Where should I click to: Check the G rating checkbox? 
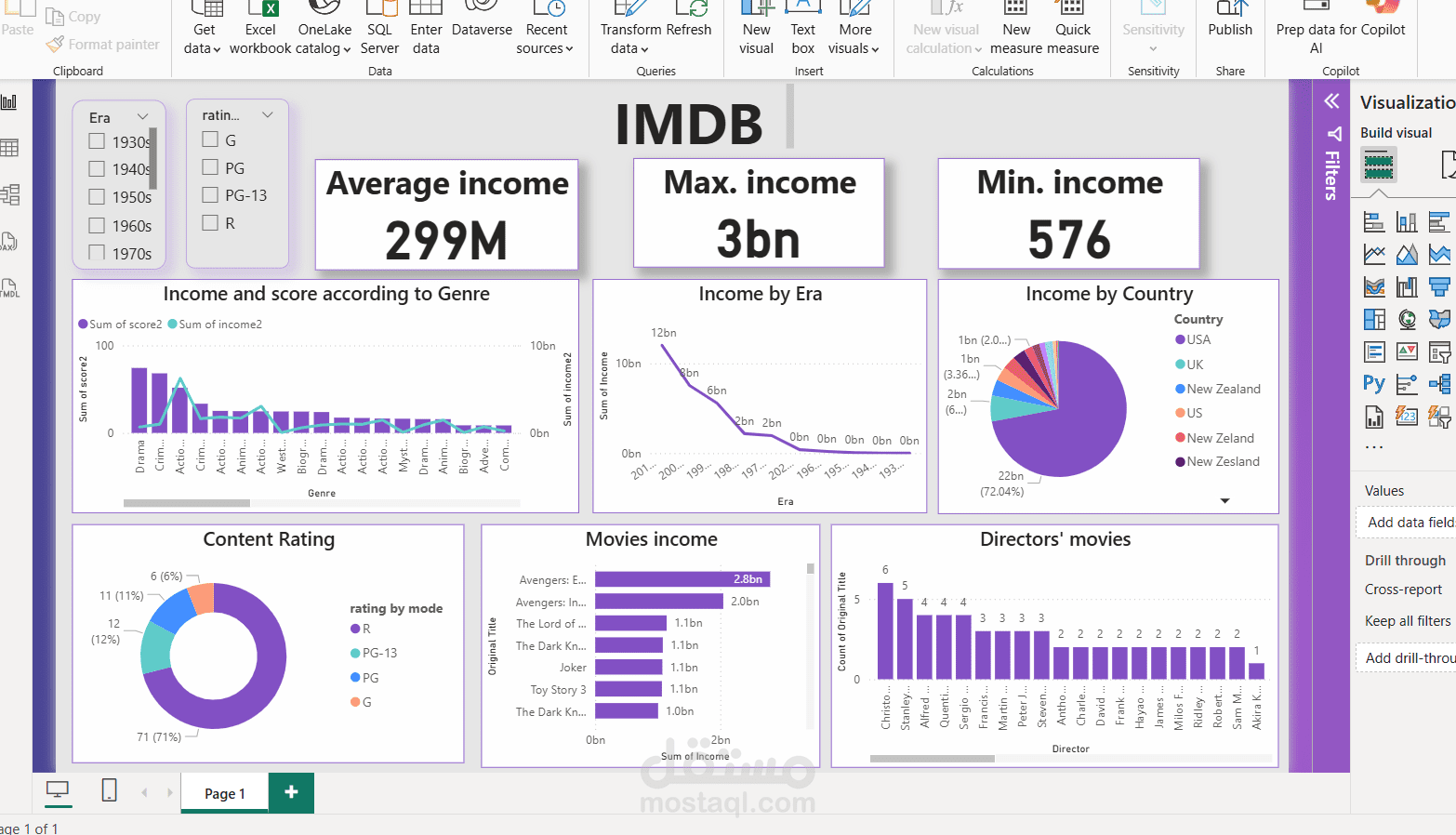[210, 139]
